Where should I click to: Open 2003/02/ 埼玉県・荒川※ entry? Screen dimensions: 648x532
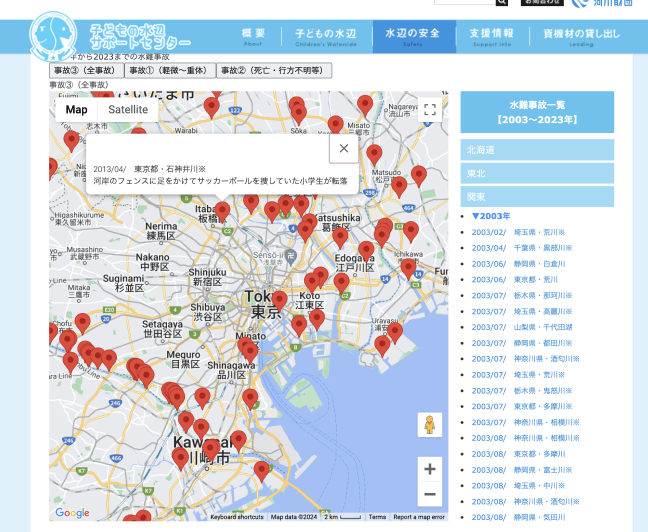(518, 232)
